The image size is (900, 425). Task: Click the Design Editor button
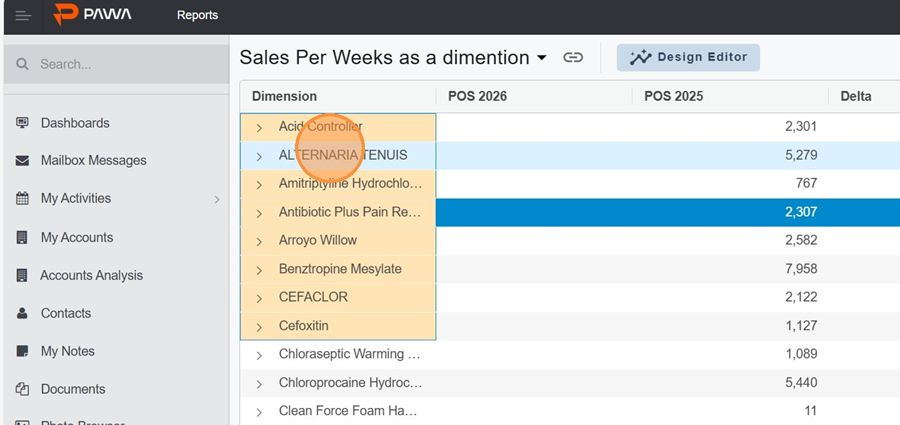point(688,58)
